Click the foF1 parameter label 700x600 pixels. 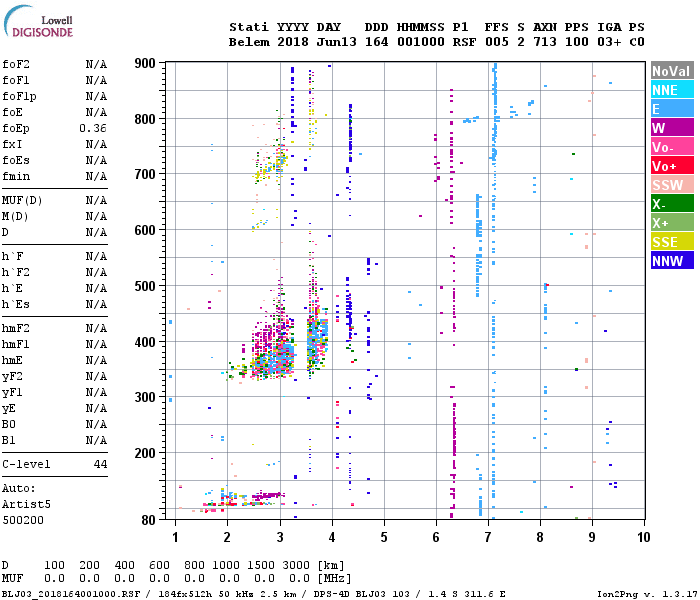[x=16, y=80]
